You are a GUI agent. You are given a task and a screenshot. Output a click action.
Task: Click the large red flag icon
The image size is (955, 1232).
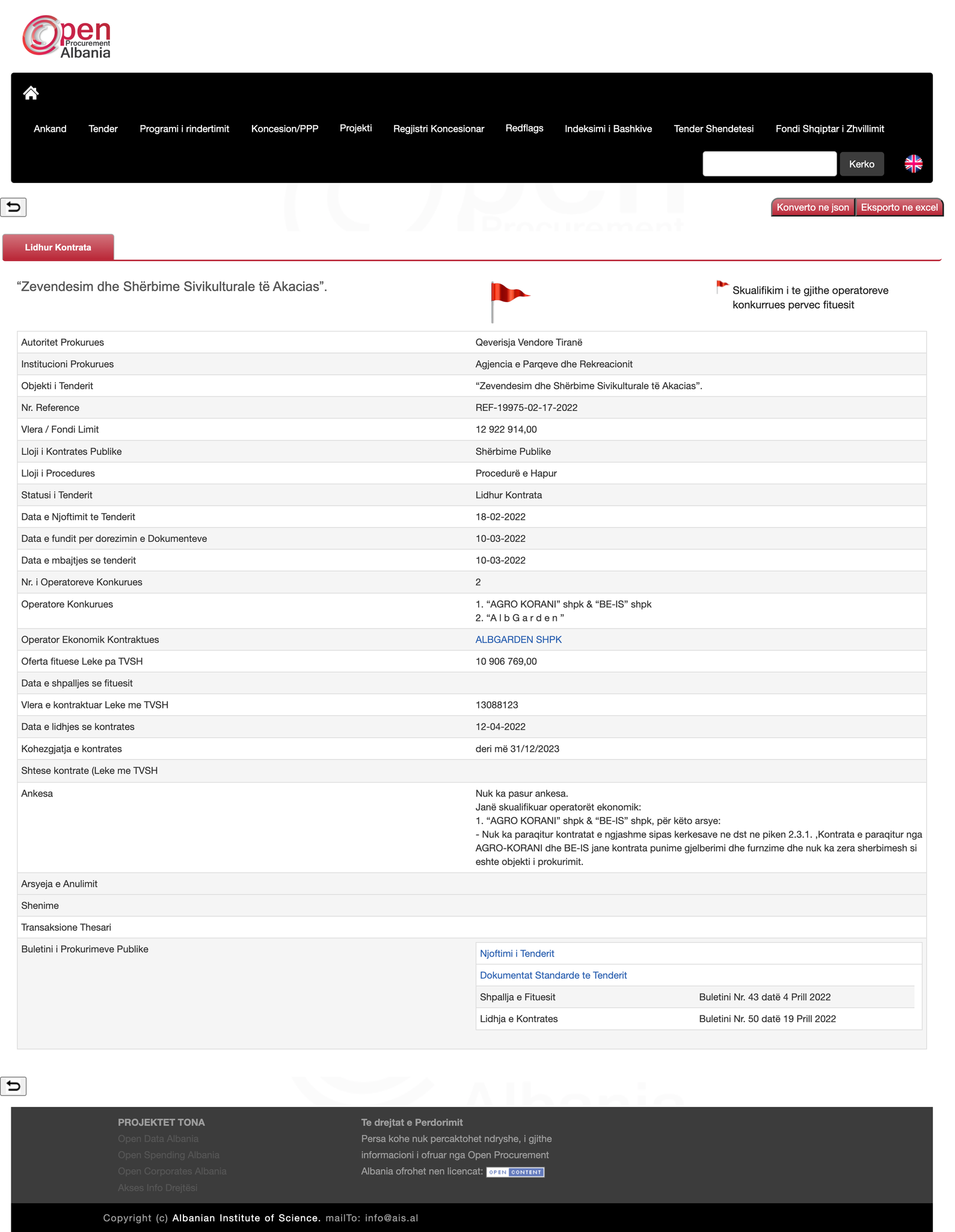click(509, 300)
